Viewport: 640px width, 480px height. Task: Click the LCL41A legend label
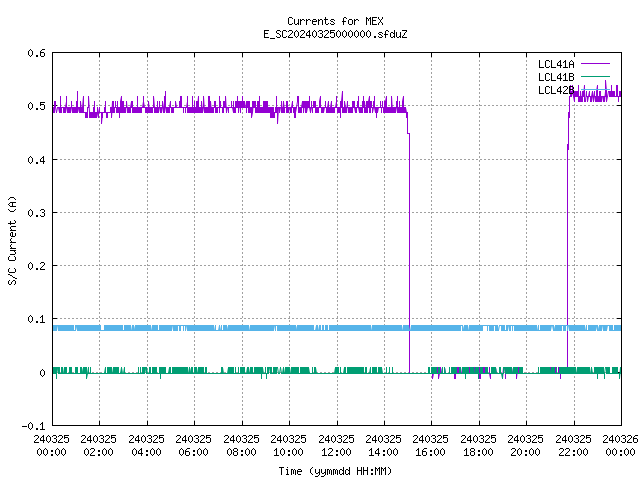556,64
